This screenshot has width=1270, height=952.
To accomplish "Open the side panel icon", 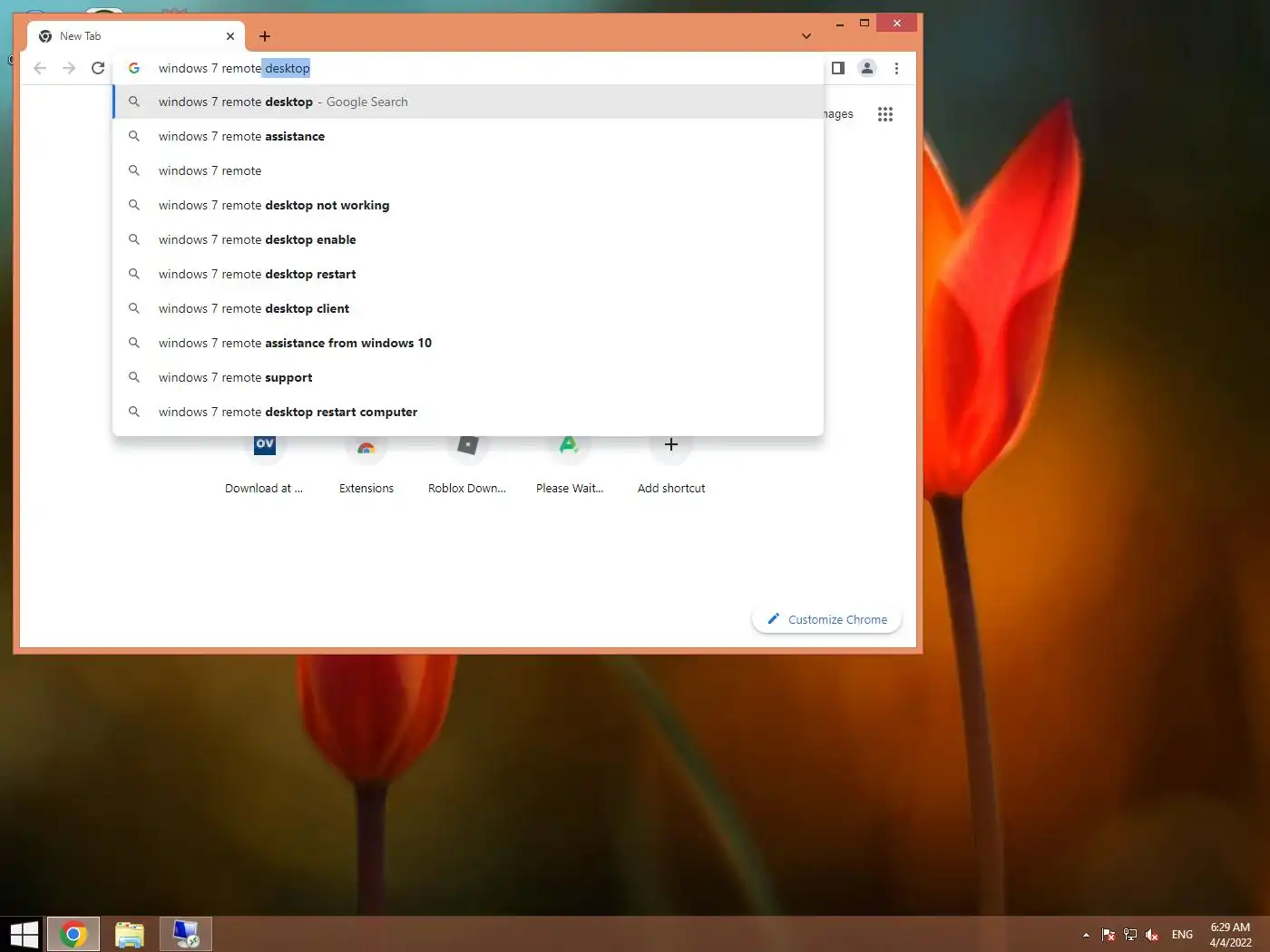I will coord(838,68).
